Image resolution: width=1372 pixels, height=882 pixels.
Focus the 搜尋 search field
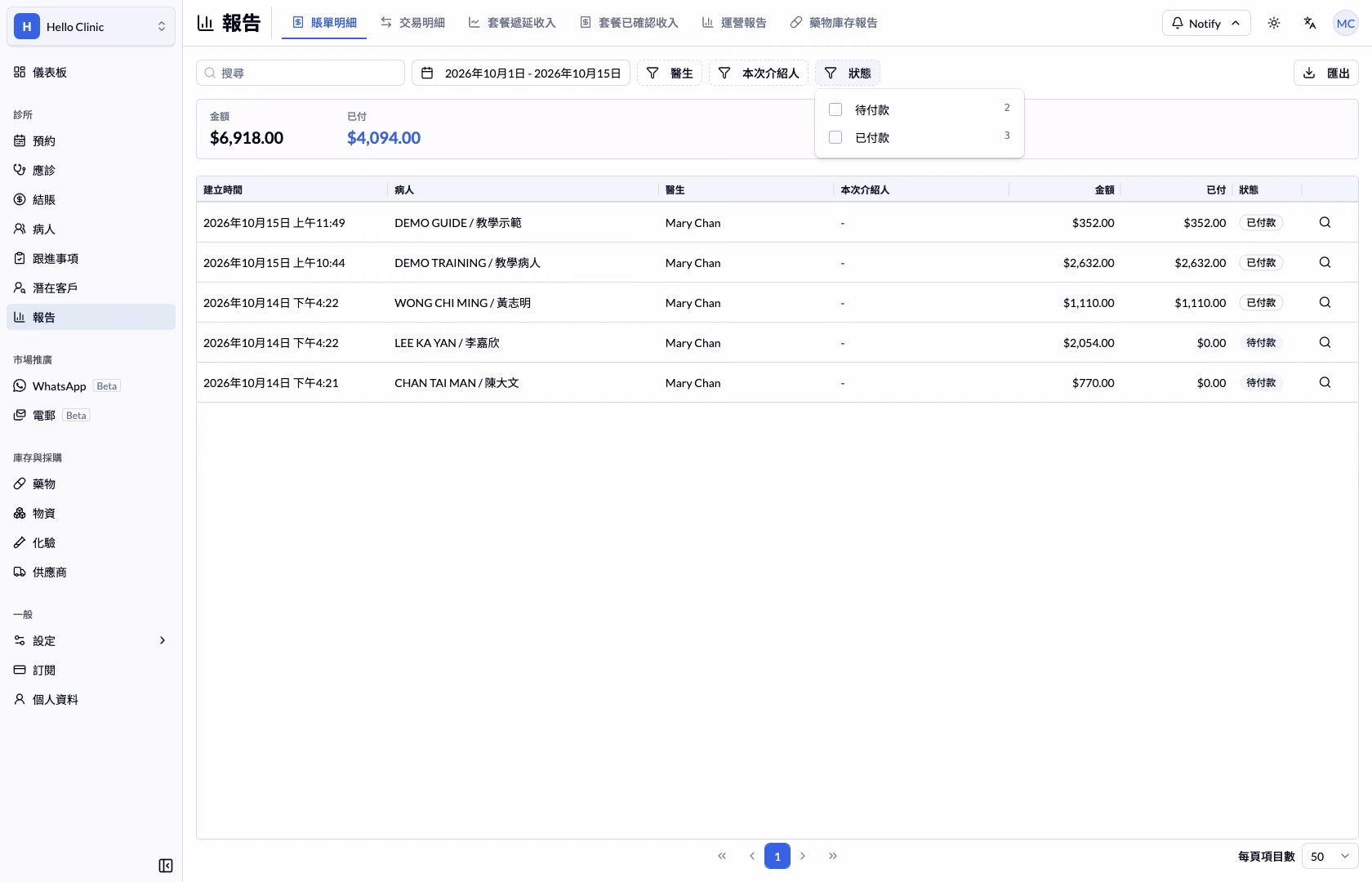click(x=301, y=73)
